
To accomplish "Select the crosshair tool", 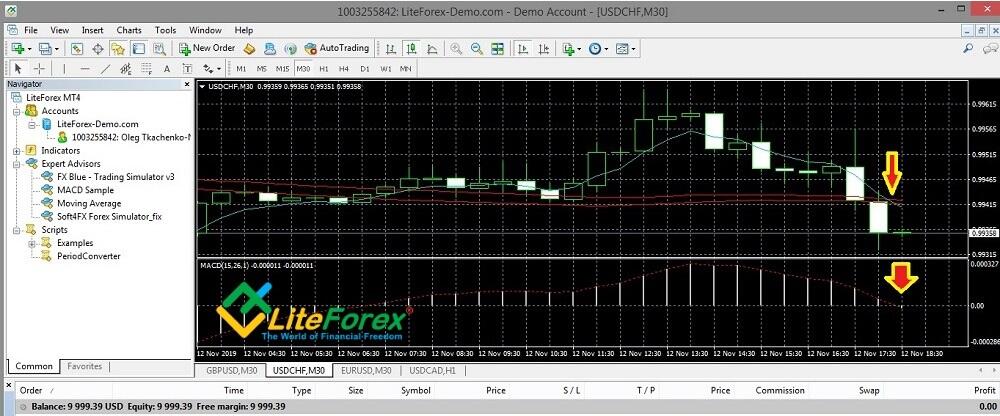I will coord(40,68).
